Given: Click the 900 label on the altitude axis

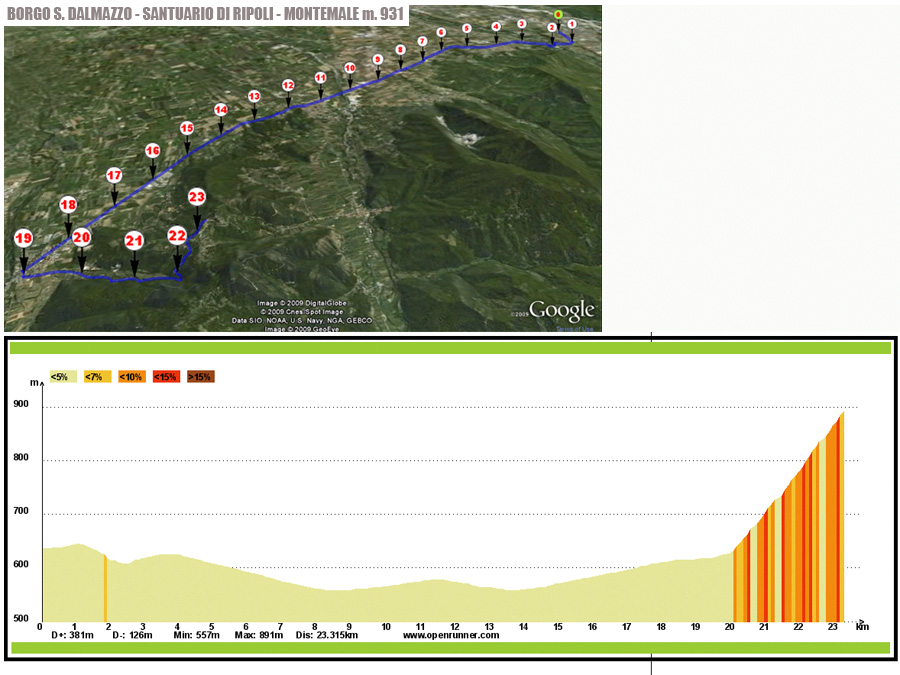Looking at the screenshot, I should 21,404.
